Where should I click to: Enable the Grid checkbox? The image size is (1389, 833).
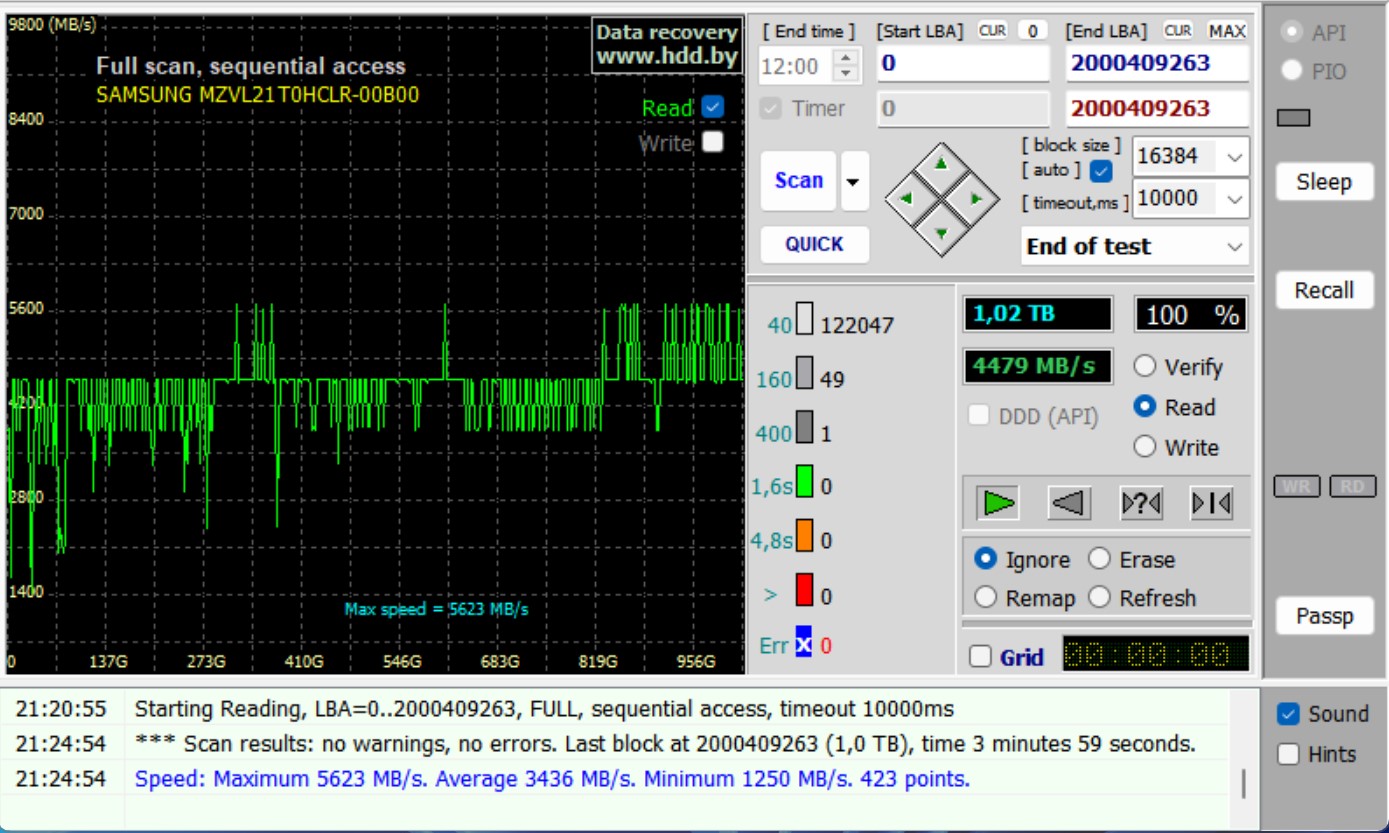981,657
